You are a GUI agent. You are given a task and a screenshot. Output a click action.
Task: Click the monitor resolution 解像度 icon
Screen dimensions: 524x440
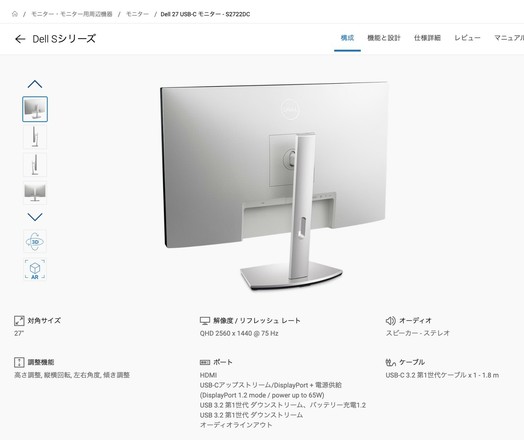click(x=205, y=321)
